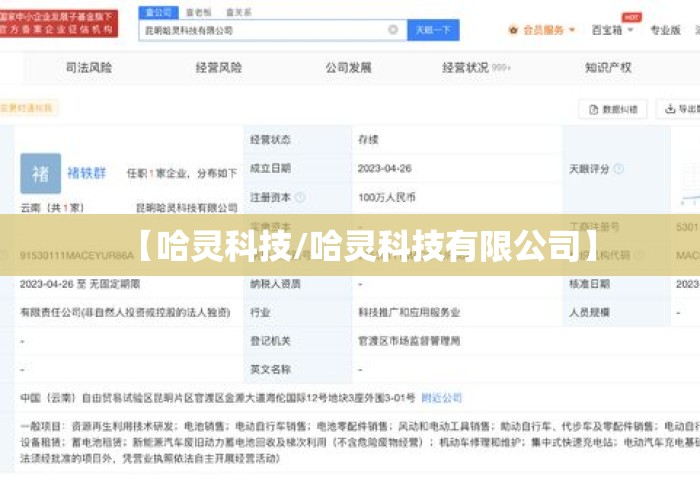Click the 云南（共1家） region label
The height and width of the screenshot is (490, 700).
(x=52, y=208)
